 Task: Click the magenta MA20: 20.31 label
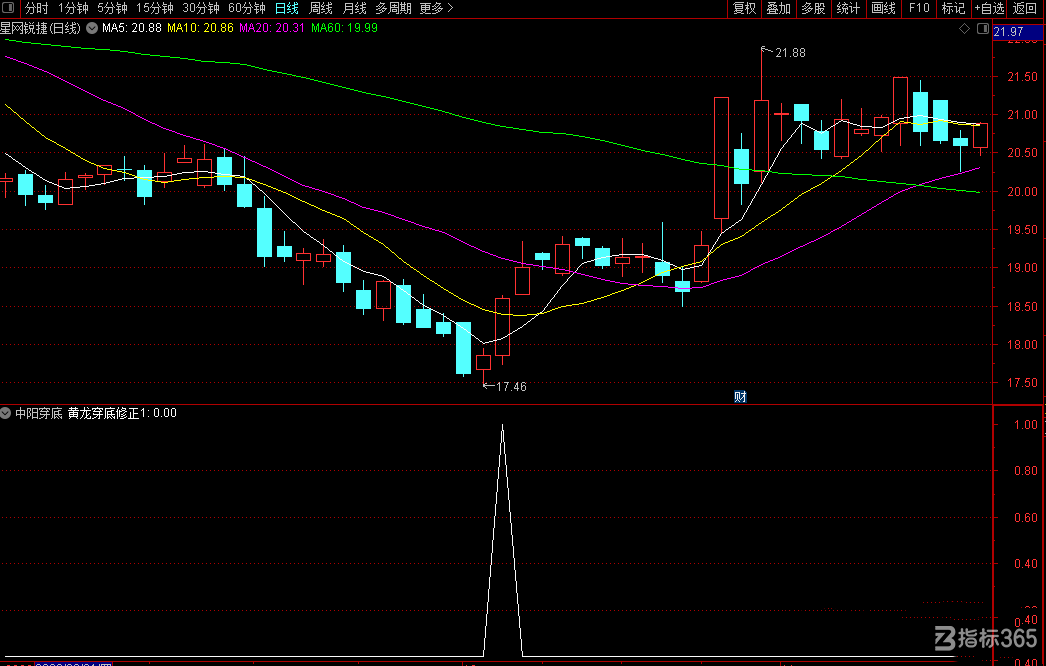(x=272, y=28)
